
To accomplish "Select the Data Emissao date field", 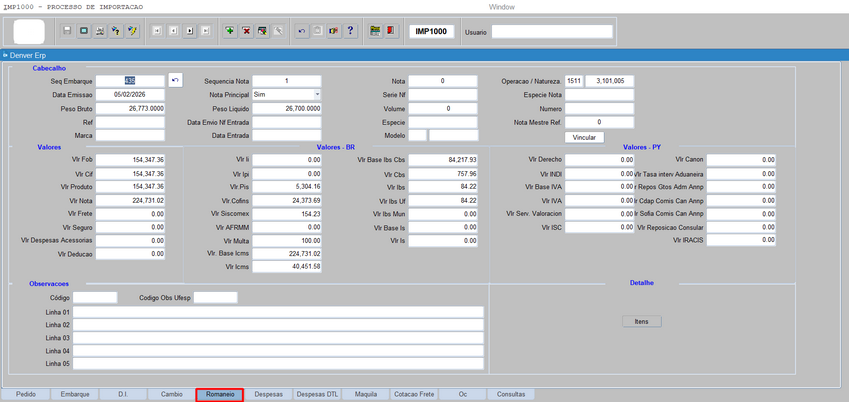I will click(x=130, y=94).
